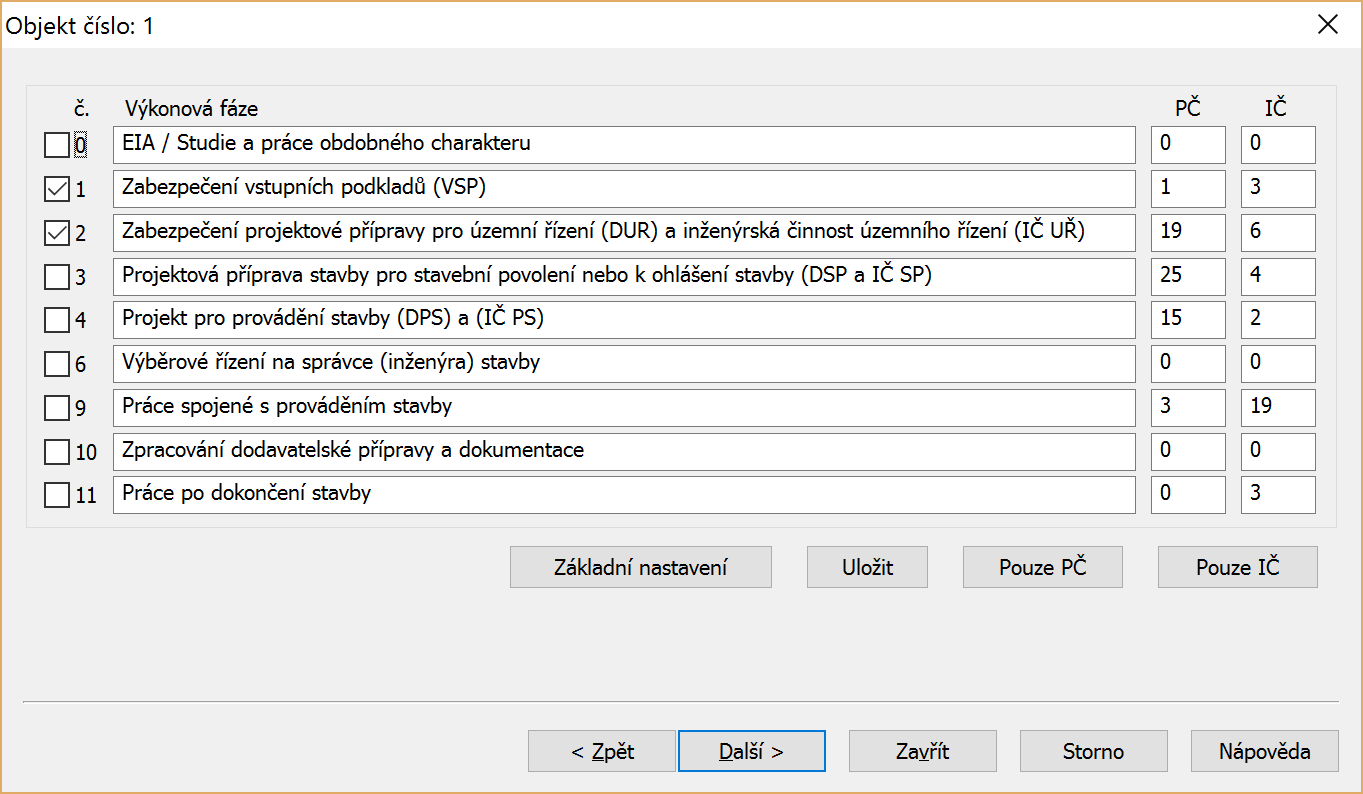Select checkbox for phase 11
The width and height of the screenshot is (1363, 794).
(x=57, y=495)
